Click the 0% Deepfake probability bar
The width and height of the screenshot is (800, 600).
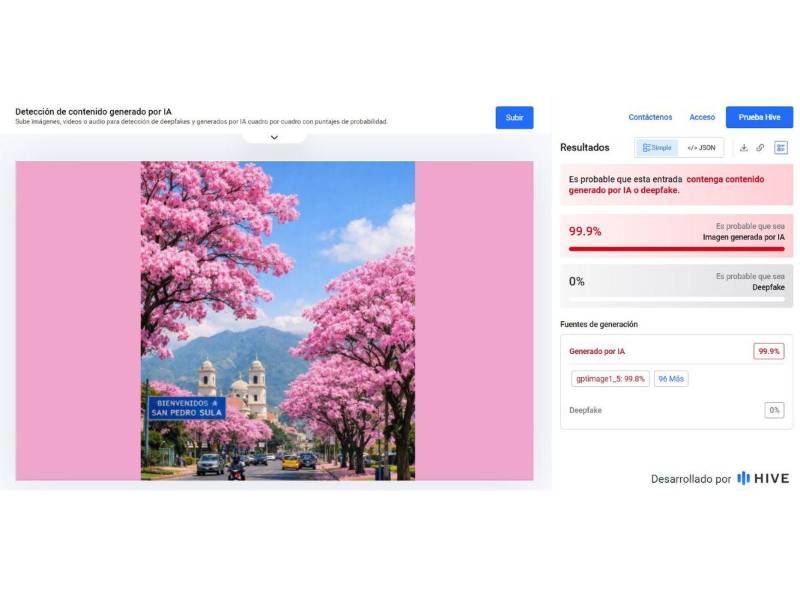pyautogui.click(x=677, y=298)
